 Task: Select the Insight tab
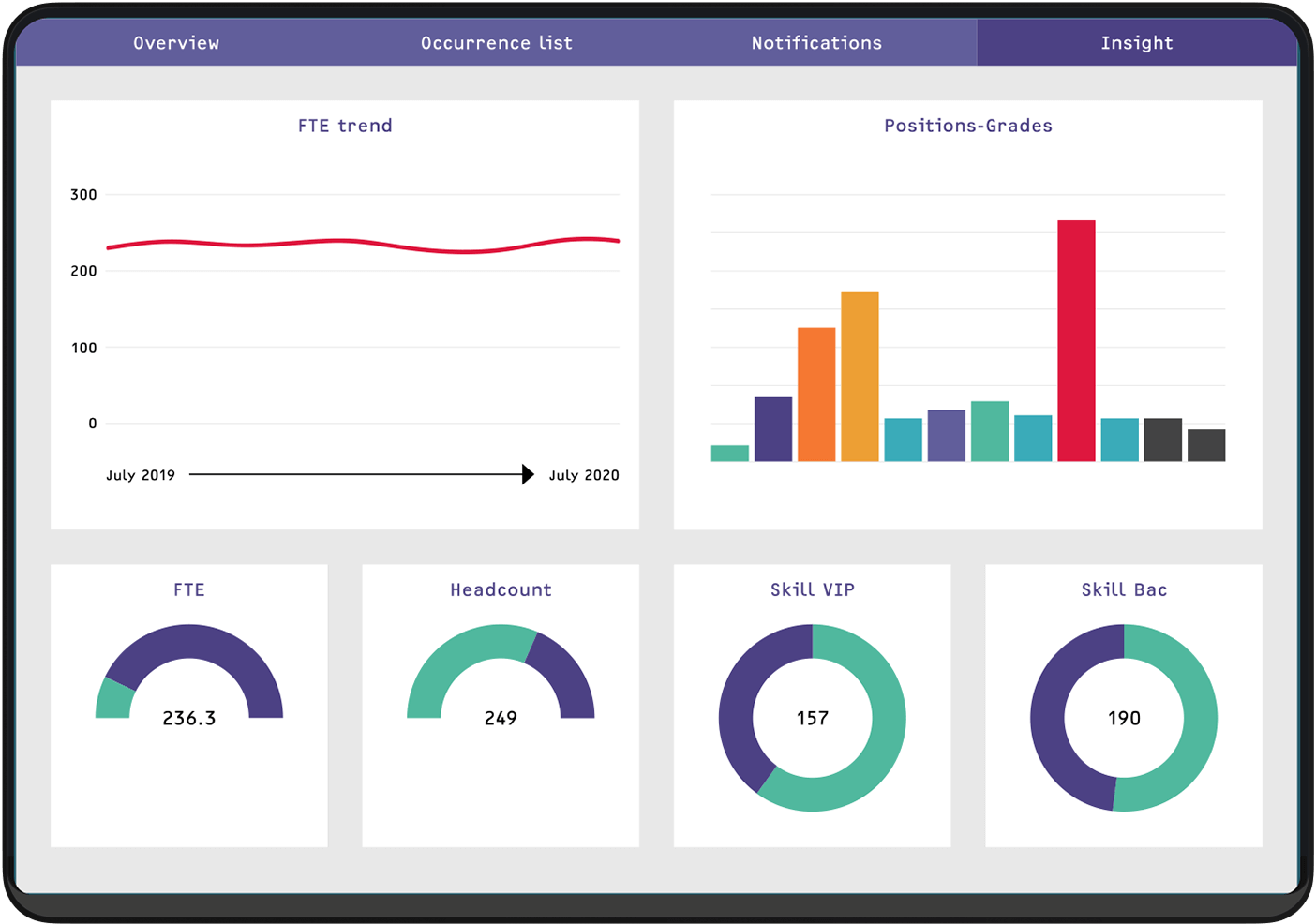pos(1137,43)
